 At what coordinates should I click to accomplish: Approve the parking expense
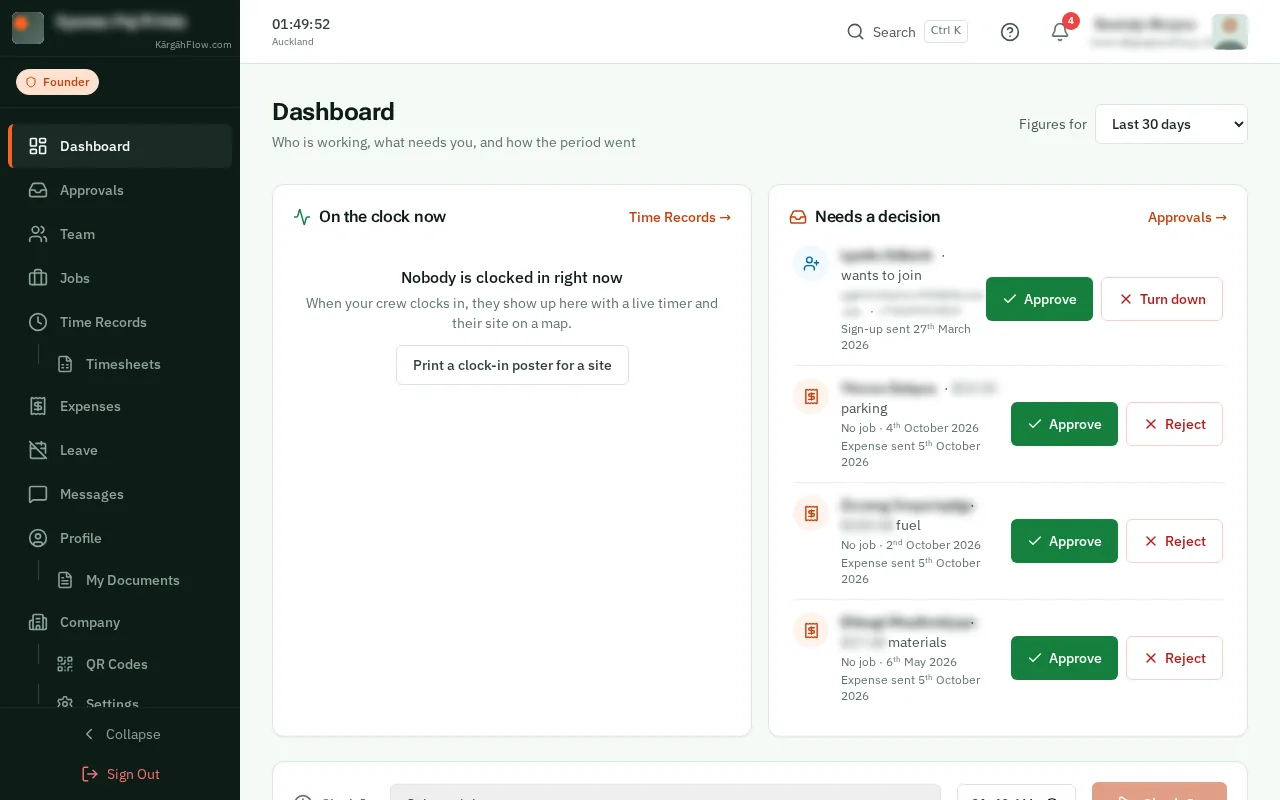coord(1064,424)
